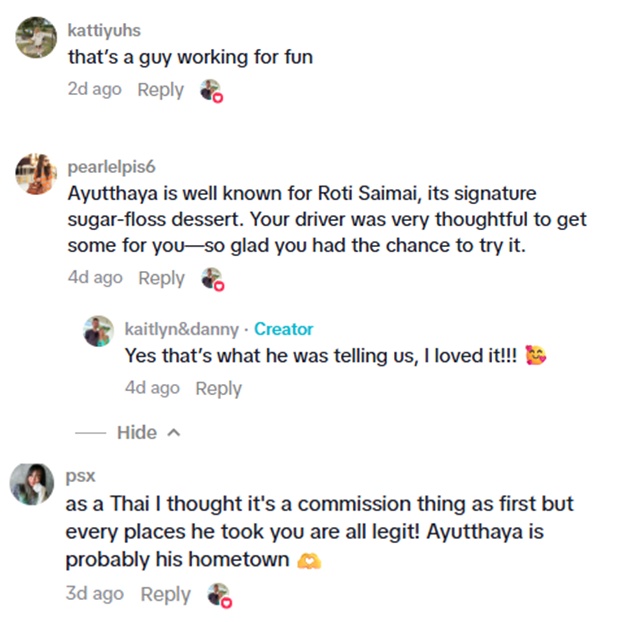
Task: Click the 'working for fun' comment text
Action: pyautogui.click(x=190, y=57)
